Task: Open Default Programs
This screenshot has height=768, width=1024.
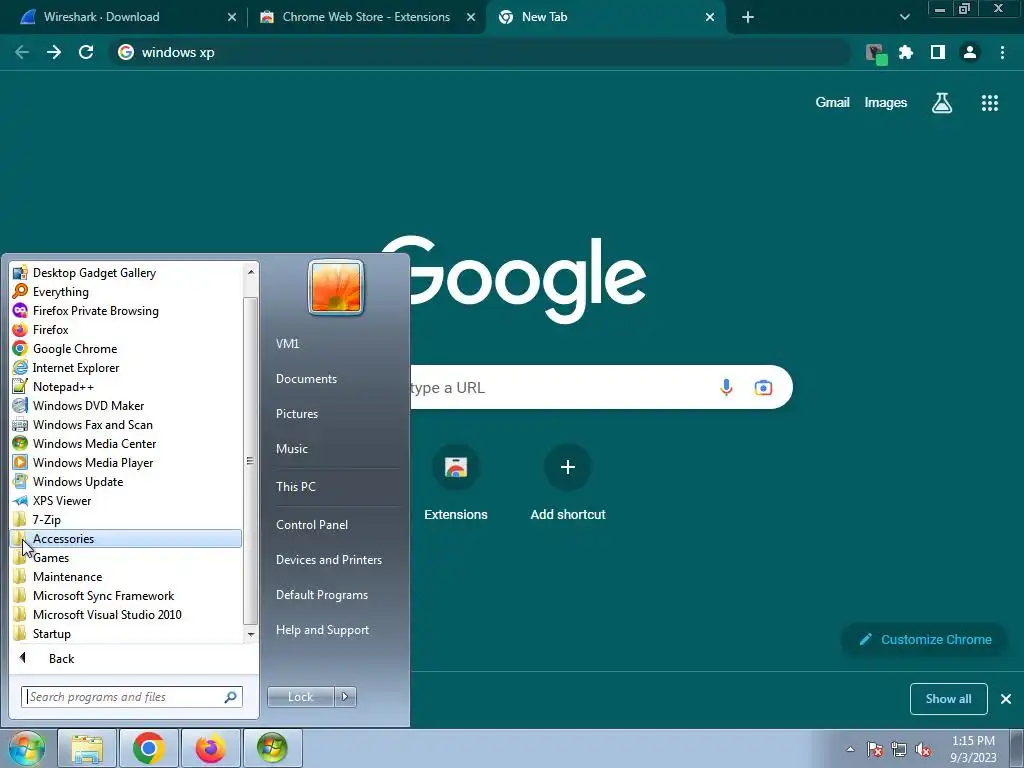Action: coord(321,595)
